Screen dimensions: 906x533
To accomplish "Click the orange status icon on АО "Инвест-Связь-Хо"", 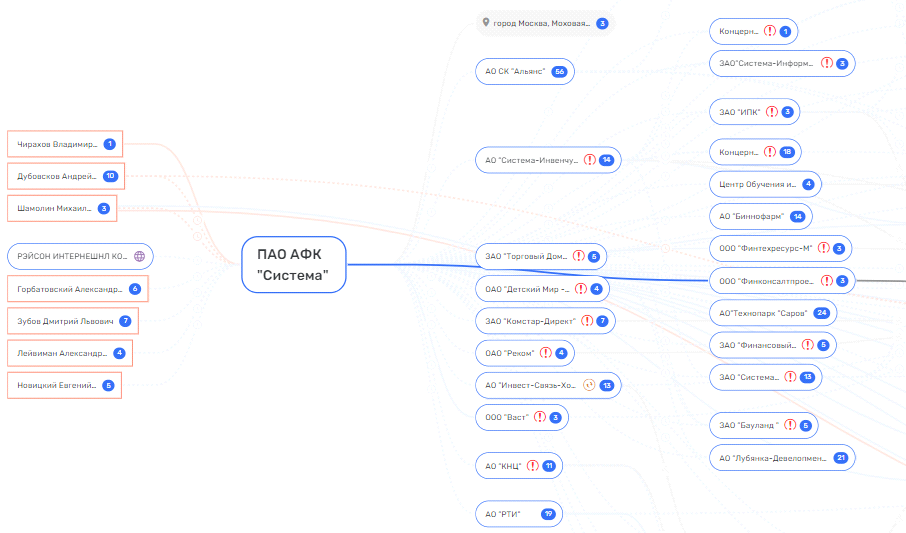I will [x=589, y=385].
